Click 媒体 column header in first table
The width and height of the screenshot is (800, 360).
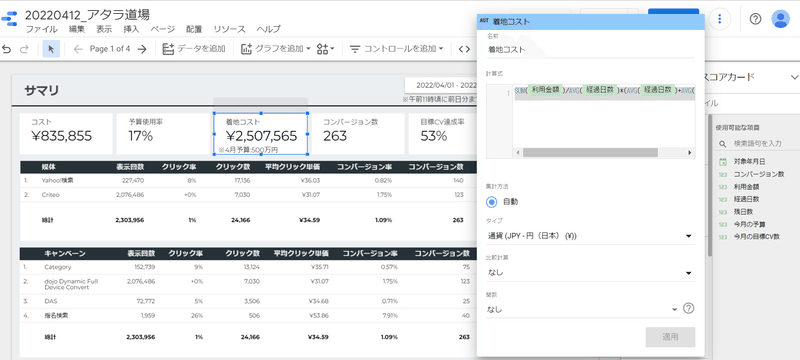(x=48, y=167)
